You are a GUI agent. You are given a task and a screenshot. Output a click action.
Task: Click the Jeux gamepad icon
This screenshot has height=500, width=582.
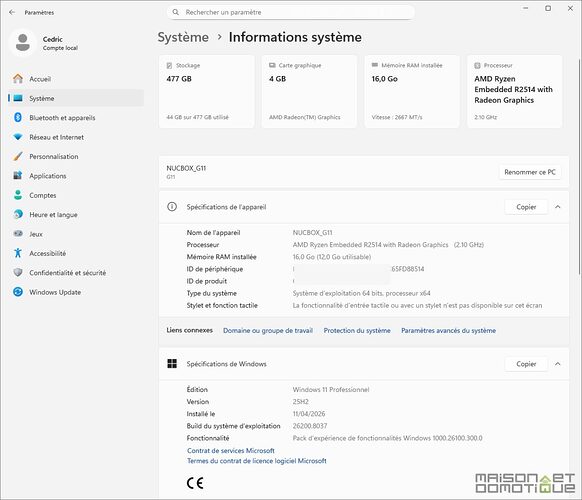[18, 234]
